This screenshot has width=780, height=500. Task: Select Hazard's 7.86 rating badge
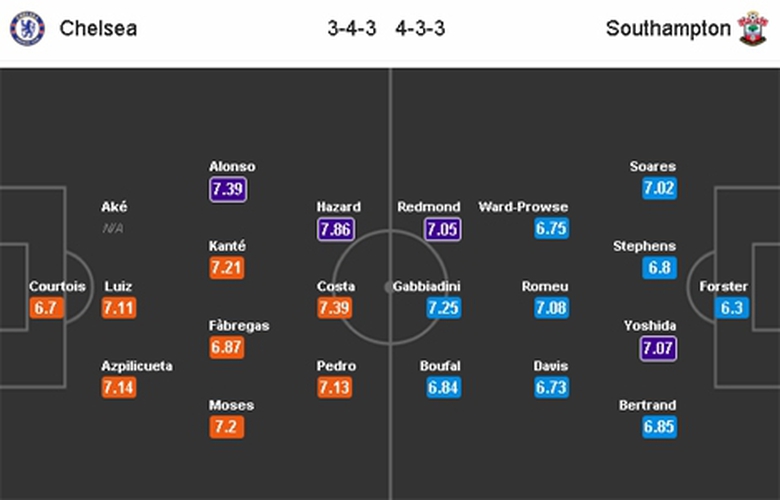click(337, 229)
